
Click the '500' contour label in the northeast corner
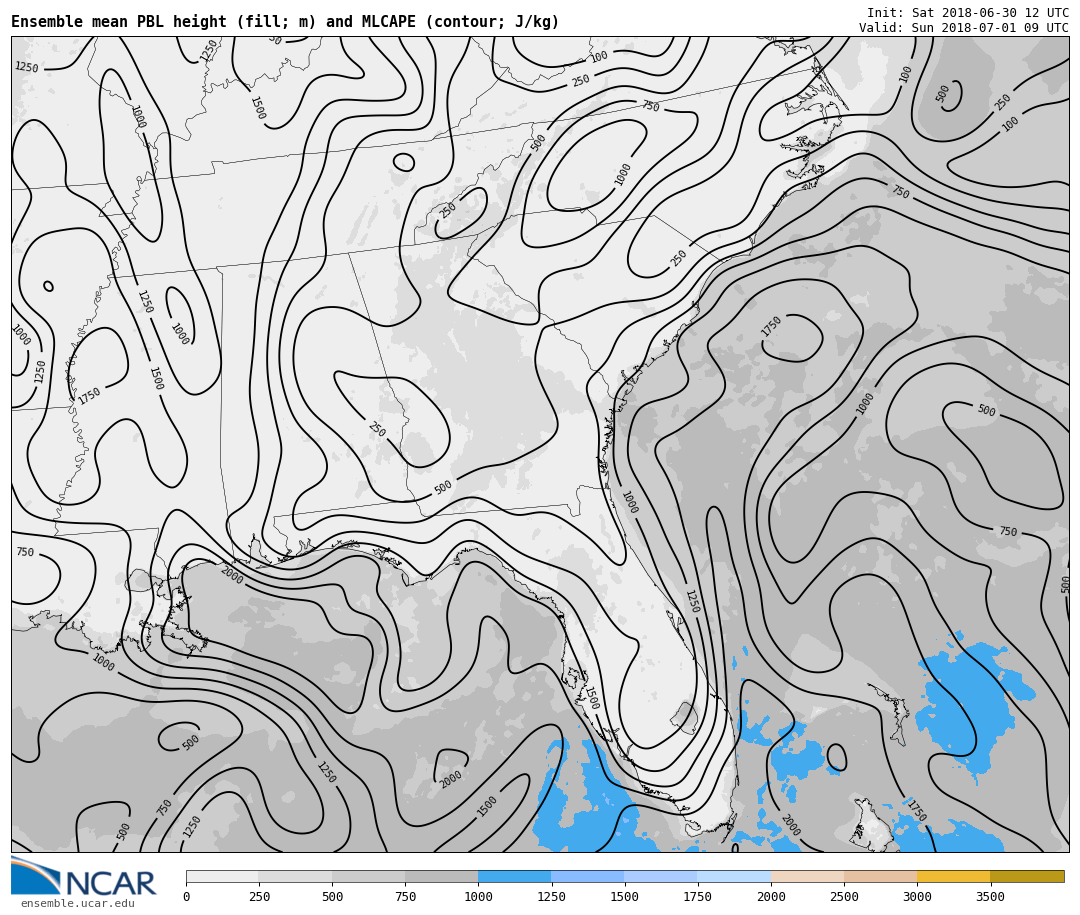(943, 94)
